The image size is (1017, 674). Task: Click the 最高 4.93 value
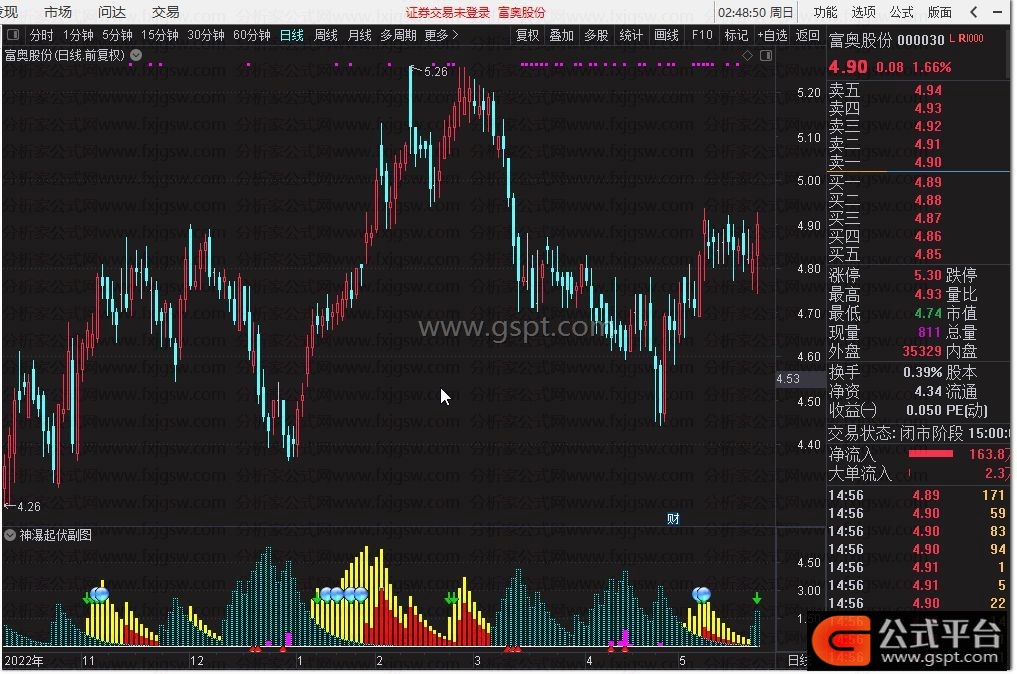(927, 295)
